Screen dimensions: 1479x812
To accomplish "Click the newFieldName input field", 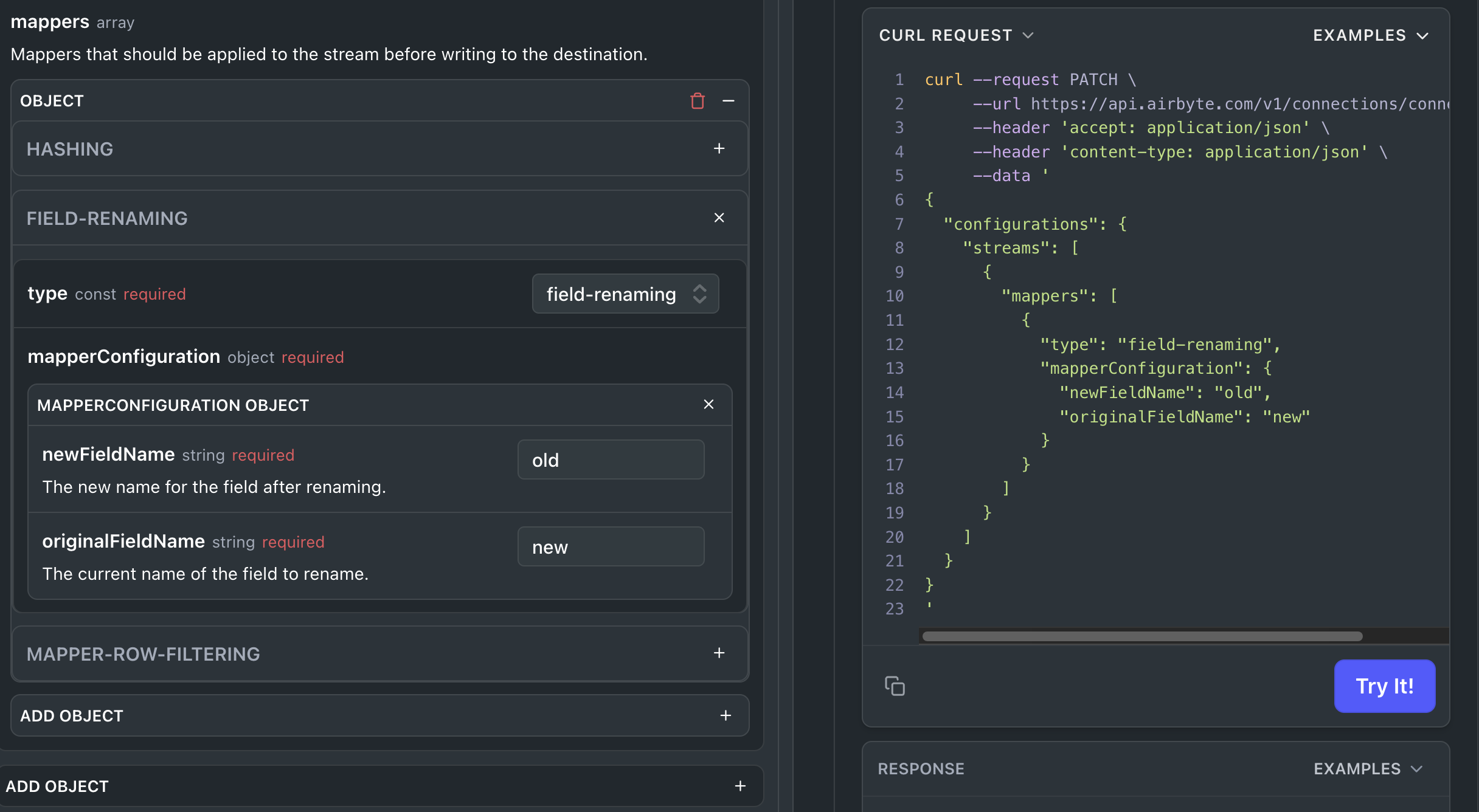I will [x=611, y=459].
